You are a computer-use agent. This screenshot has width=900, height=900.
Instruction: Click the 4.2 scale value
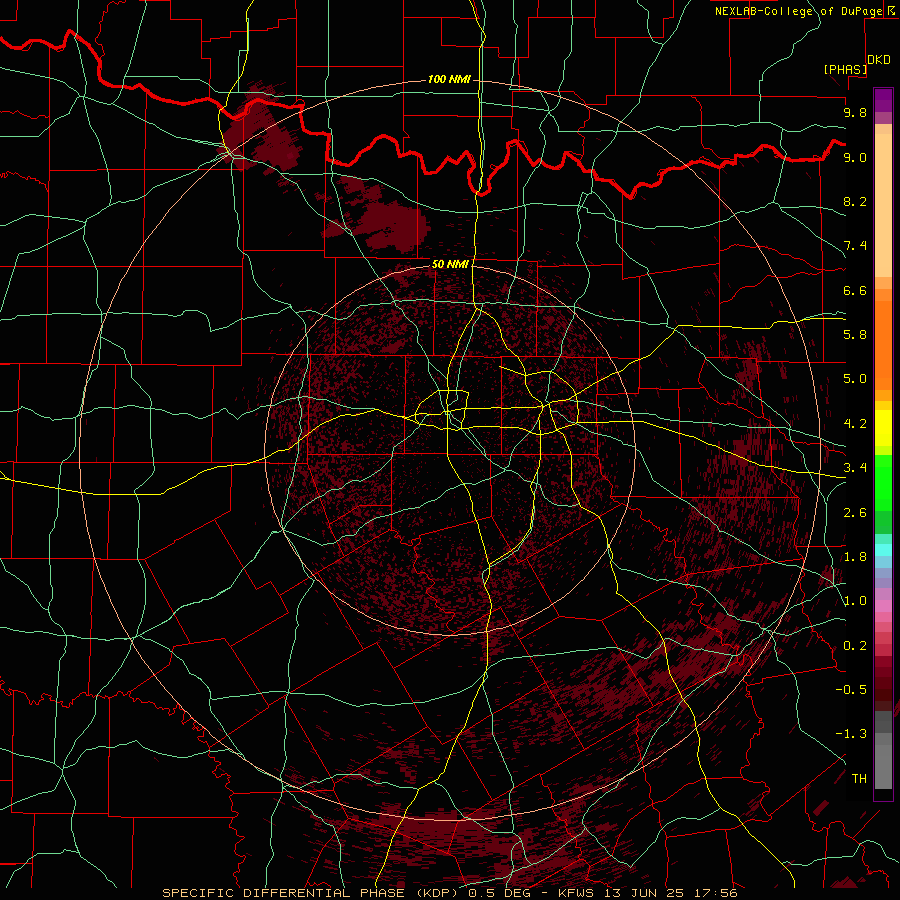(855, 424)
